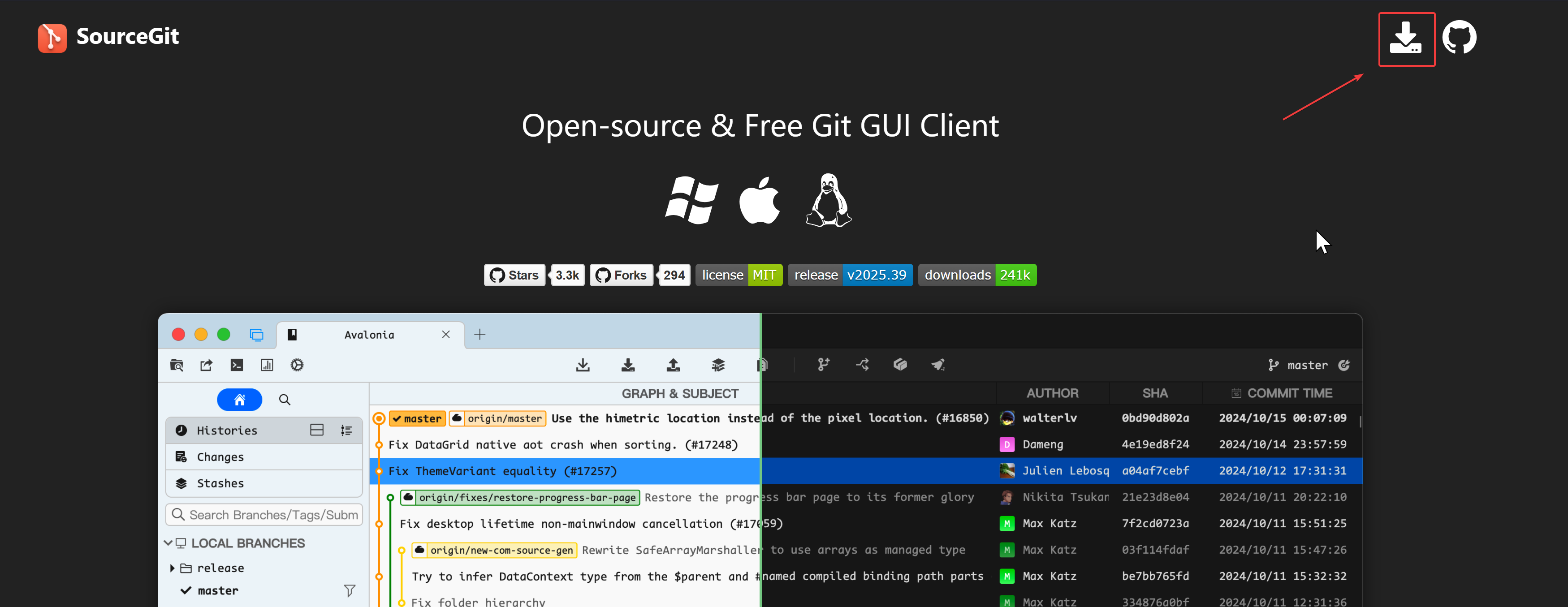Select the Stashes sidebar item
This screenshot has width=1568, height=607.
pyautogui.click(x=220, y=483)
